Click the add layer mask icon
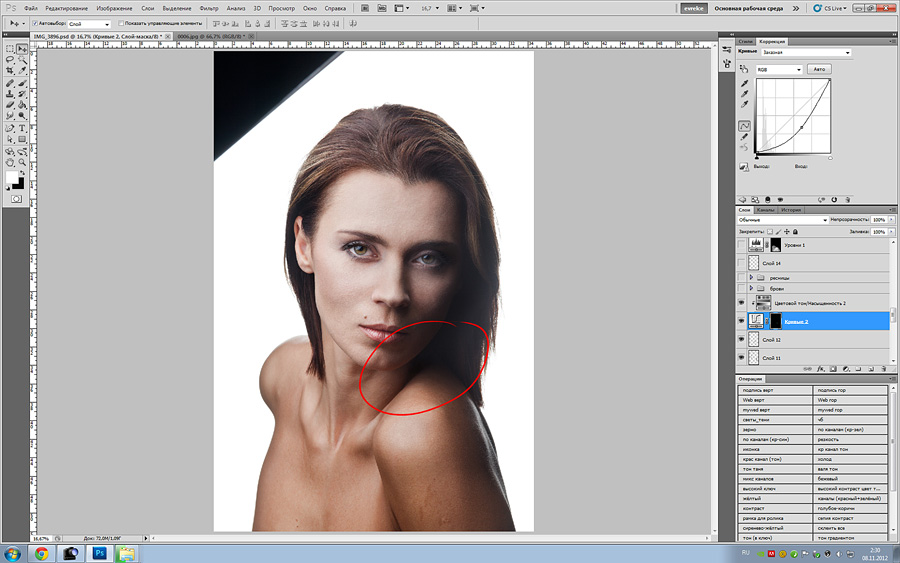The image size is (900, 563). point(833,369)
